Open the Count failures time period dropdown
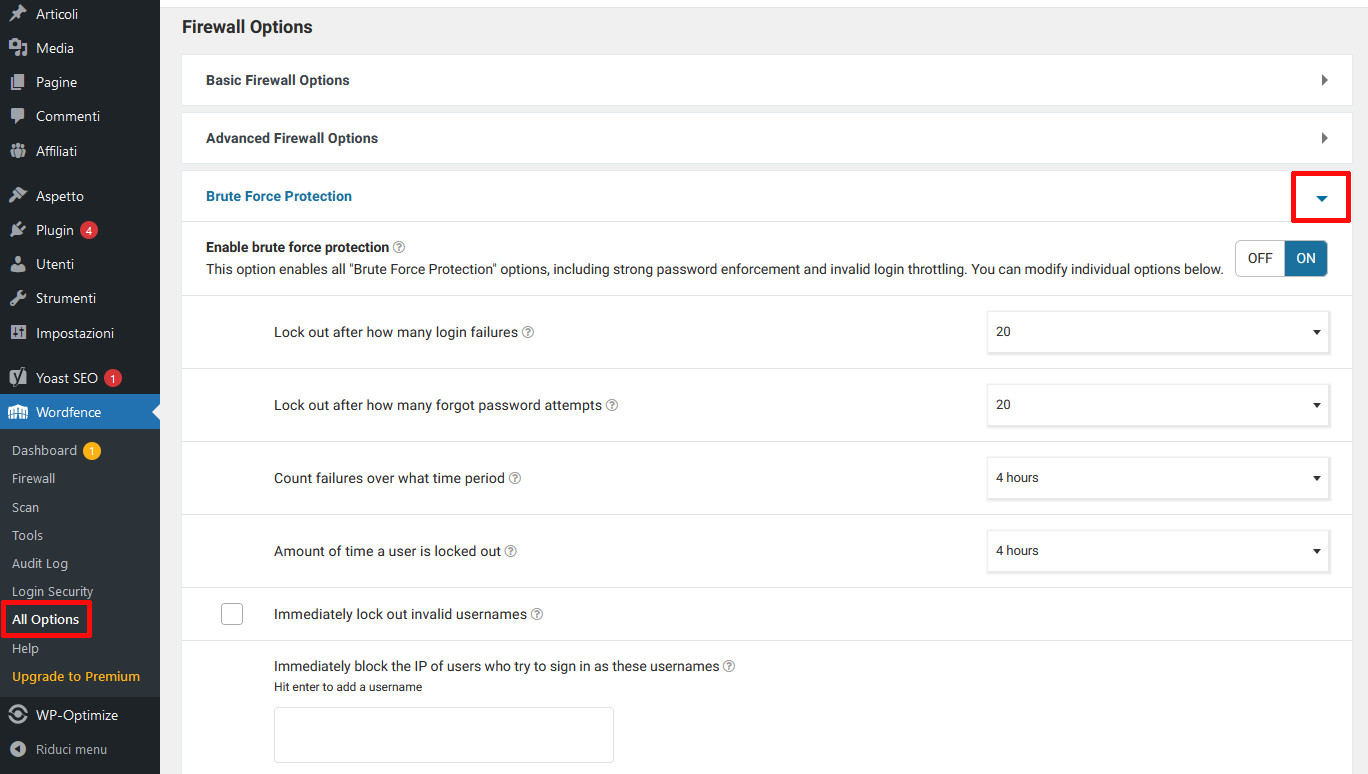The image size is (1368, 774). [1158, 478]
